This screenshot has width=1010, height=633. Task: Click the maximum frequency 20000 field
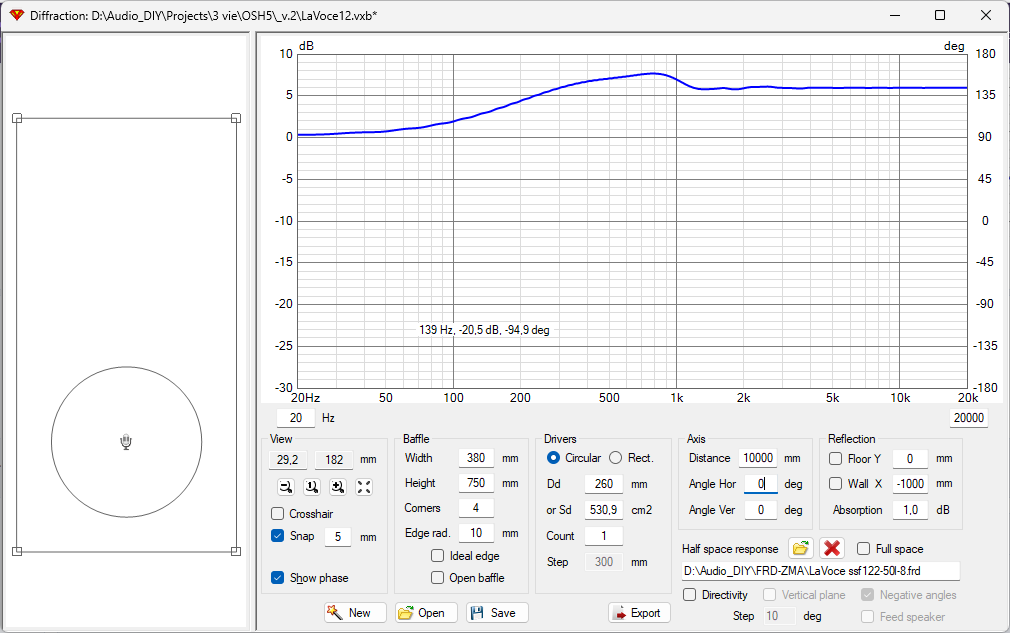point(969,418)
